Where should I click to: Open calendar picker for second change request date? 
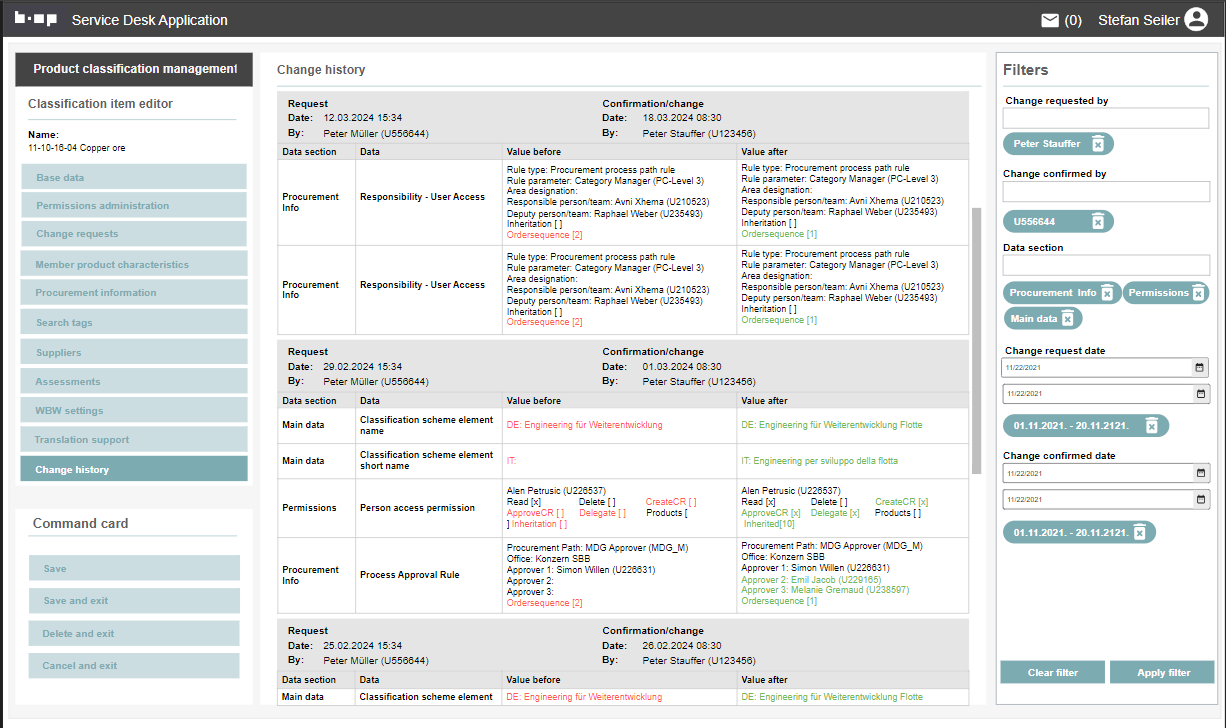[1199, 394]
